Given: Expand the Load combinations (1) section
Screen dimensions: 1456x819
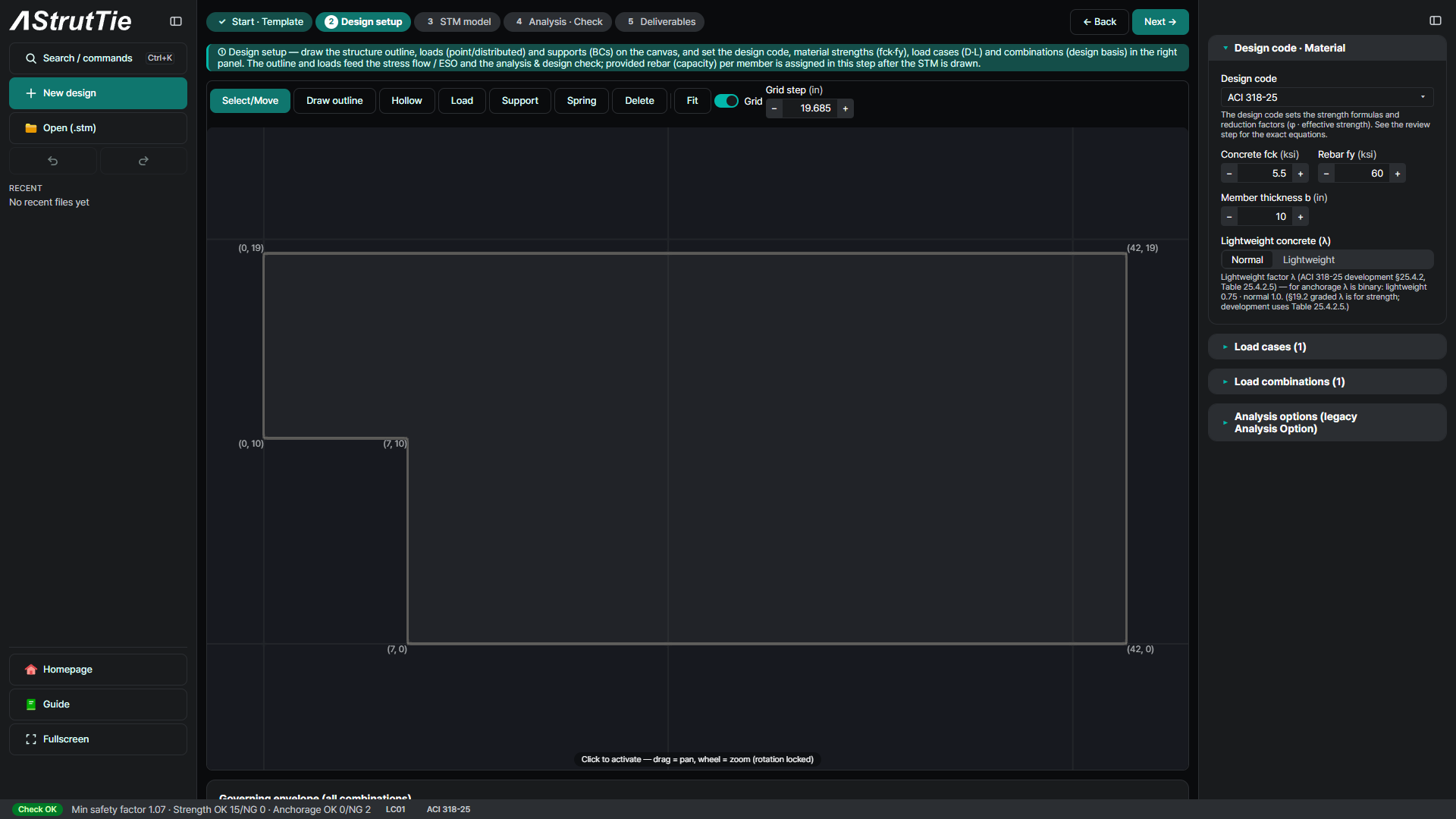Looking at the screenshot, I should [1327, 381].
